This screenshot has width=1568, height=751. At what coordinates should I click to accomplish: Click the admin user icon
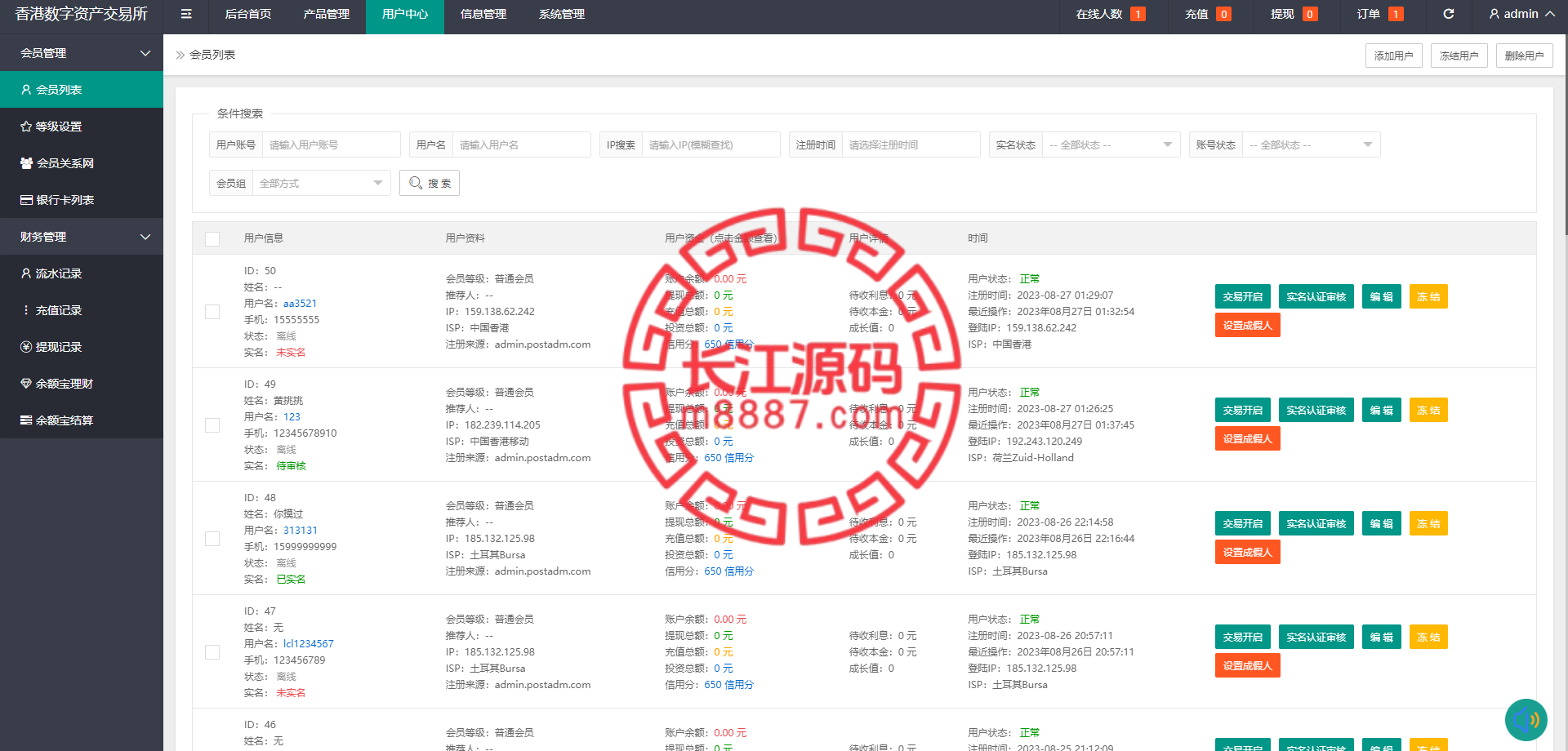tap(1494, 14)
